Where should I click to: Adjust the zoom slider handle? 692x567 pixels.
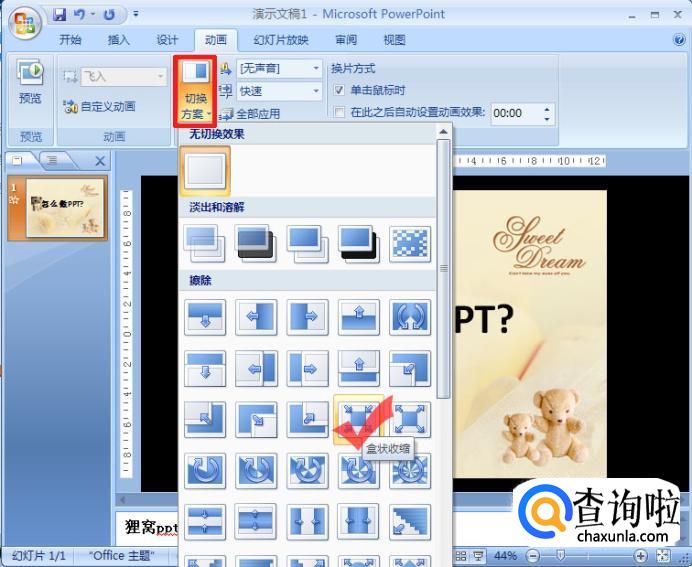click(560, 555)
